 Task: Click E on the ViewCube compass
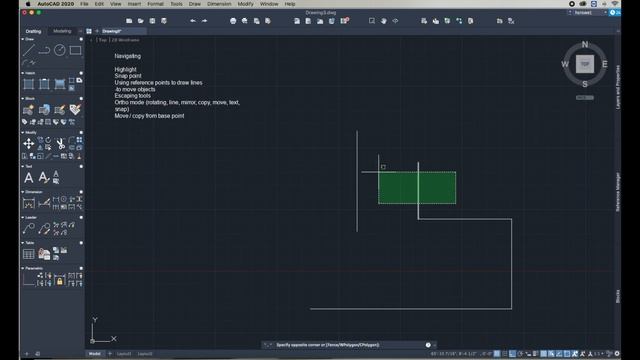click(x=604, y=64)
